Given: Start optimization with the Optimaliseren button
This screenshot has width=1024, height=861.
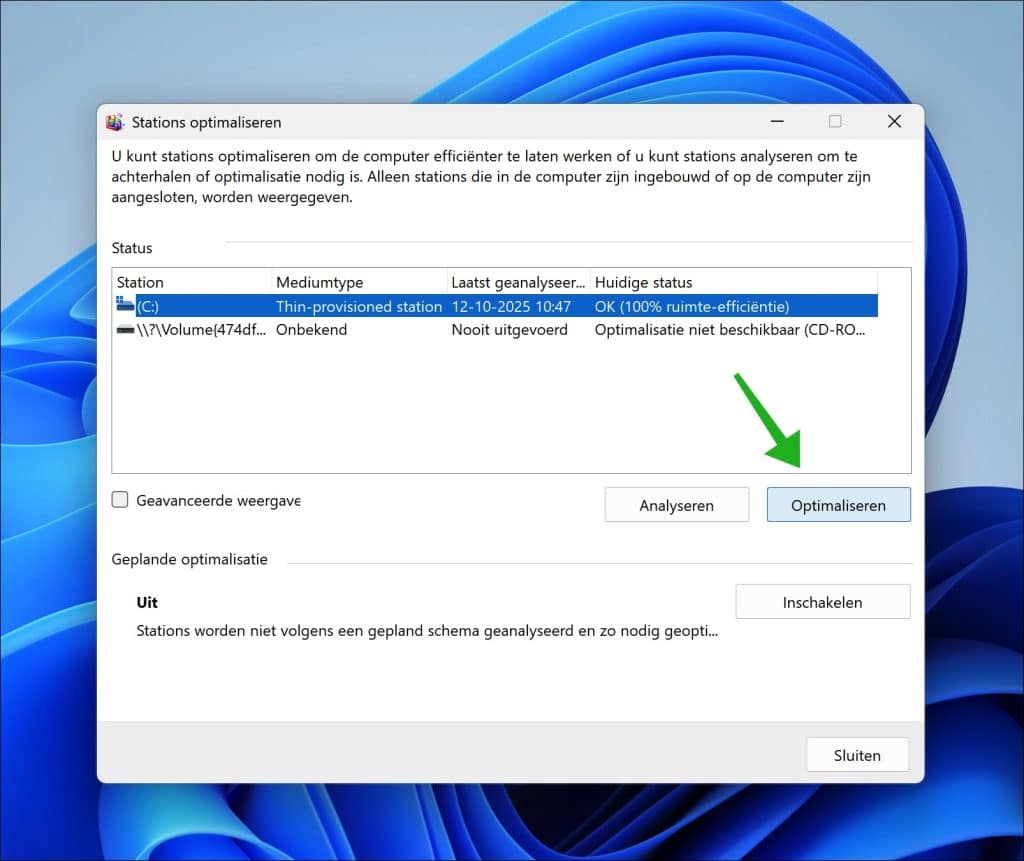Looking at the screenshot, I should point(838,505).
